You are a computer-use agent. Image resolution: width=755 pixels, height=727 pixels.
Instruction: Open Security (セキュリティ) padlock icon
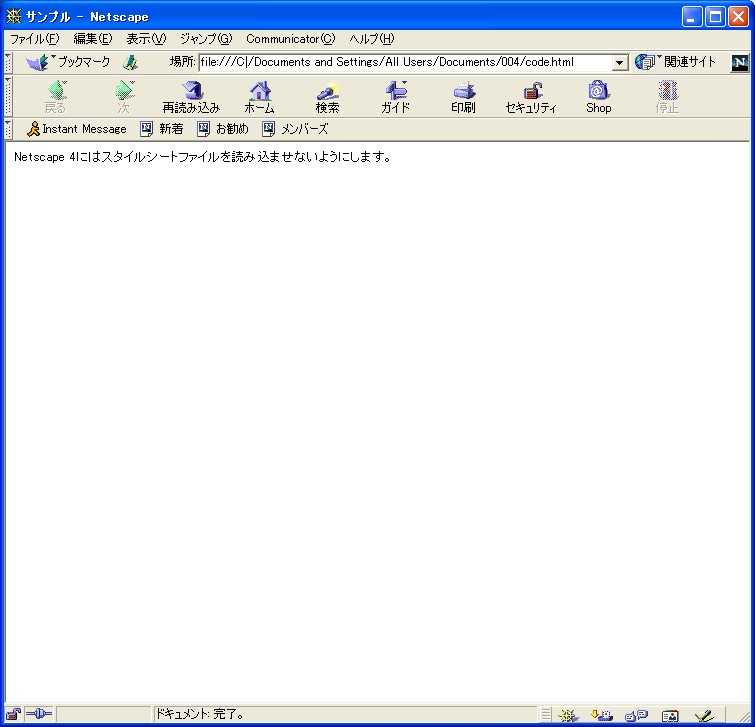(532, 91)
